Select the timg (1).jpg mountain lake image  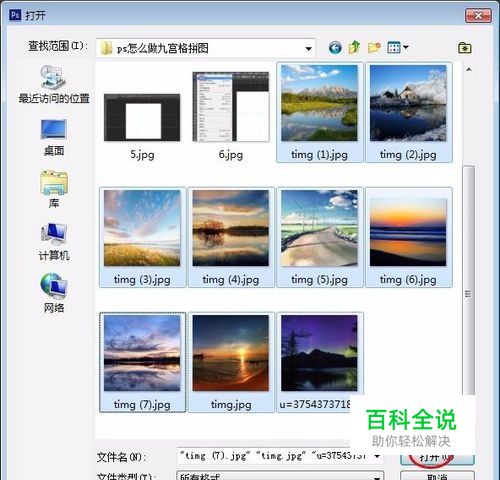[x=319, y=103]
